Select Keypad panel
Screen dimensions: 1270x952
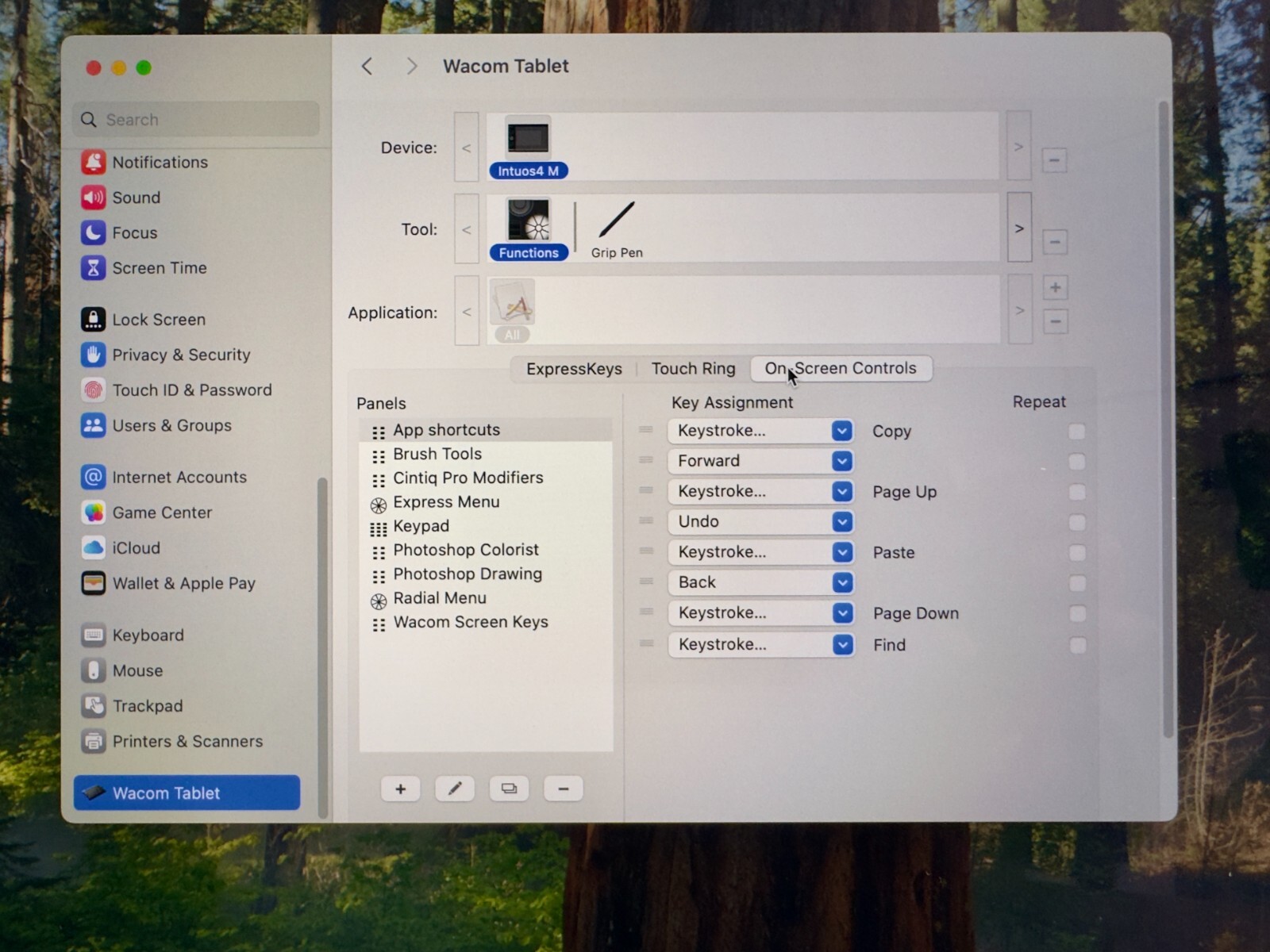pyautogui.click(x=486, y=527)
